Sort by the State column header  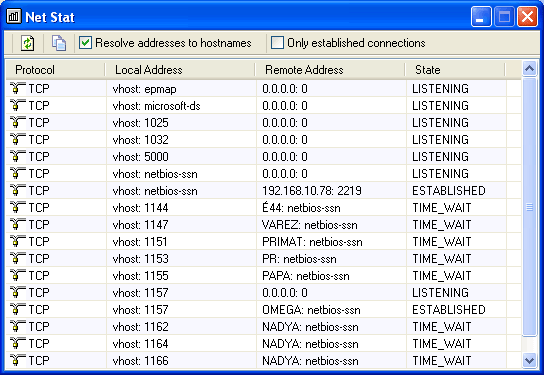coord(455,70)
